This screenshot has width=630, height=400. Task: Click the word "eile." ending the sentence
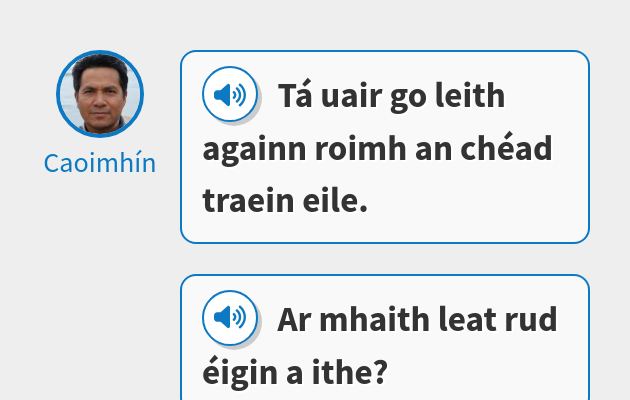point(335,200)
